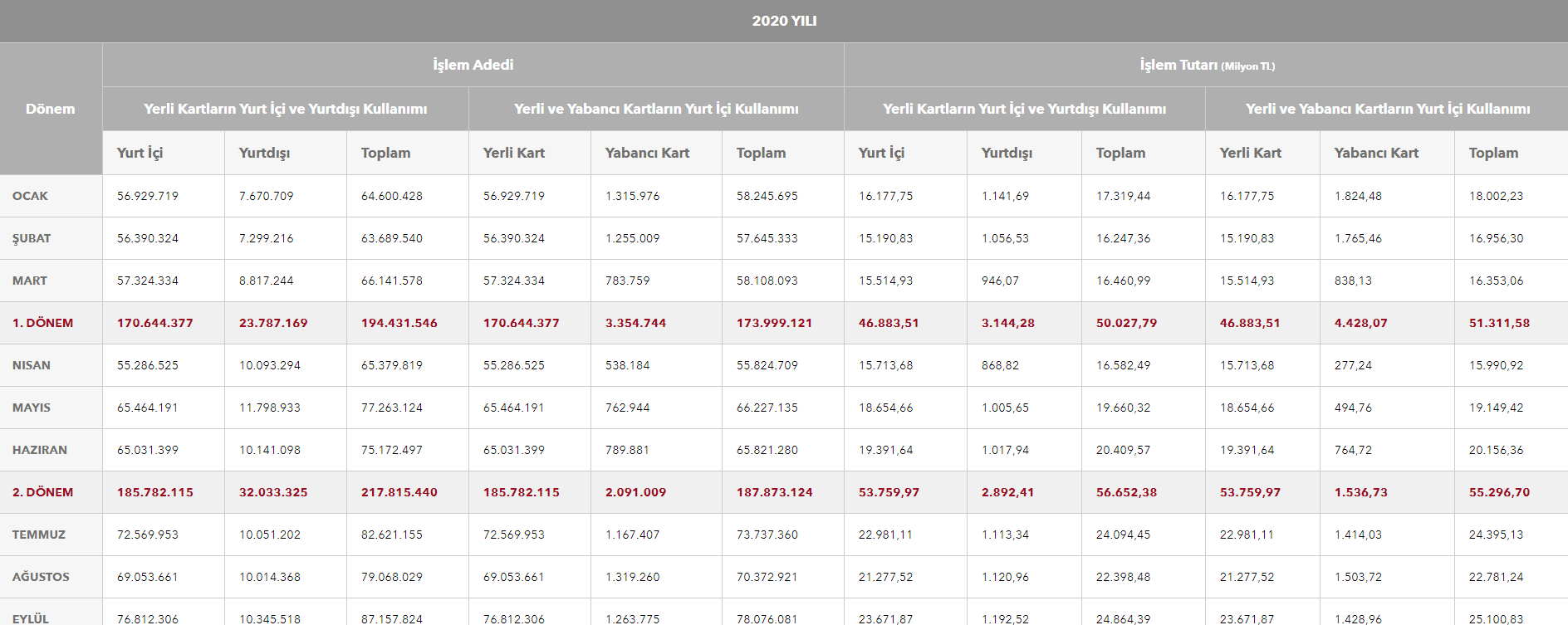
Task: Click value 24.395,13 in TEMMUZ row
Action: [x=1497, y=535]
